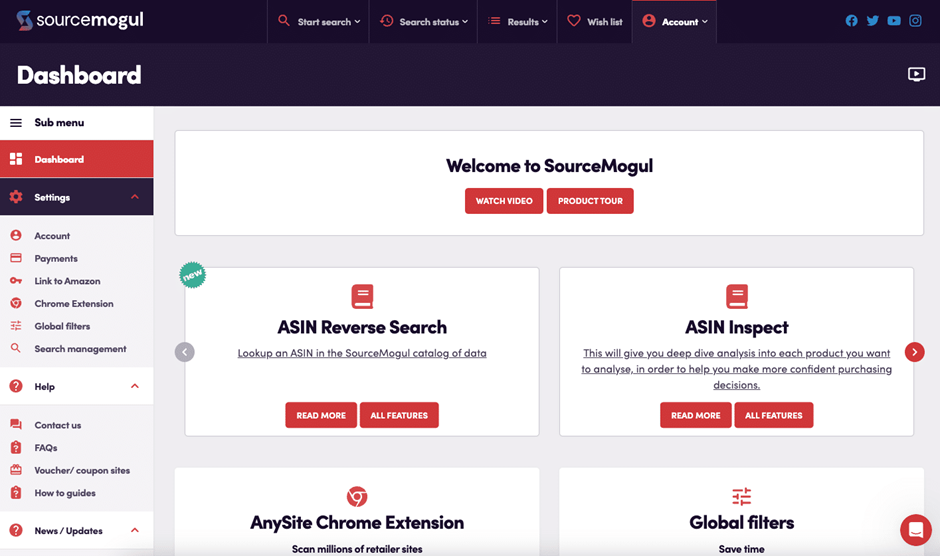Image resolution: width=940 pixels, height=556 pixels.
Task: Click the Settings gear icon
Action: (x=16, y=197)
